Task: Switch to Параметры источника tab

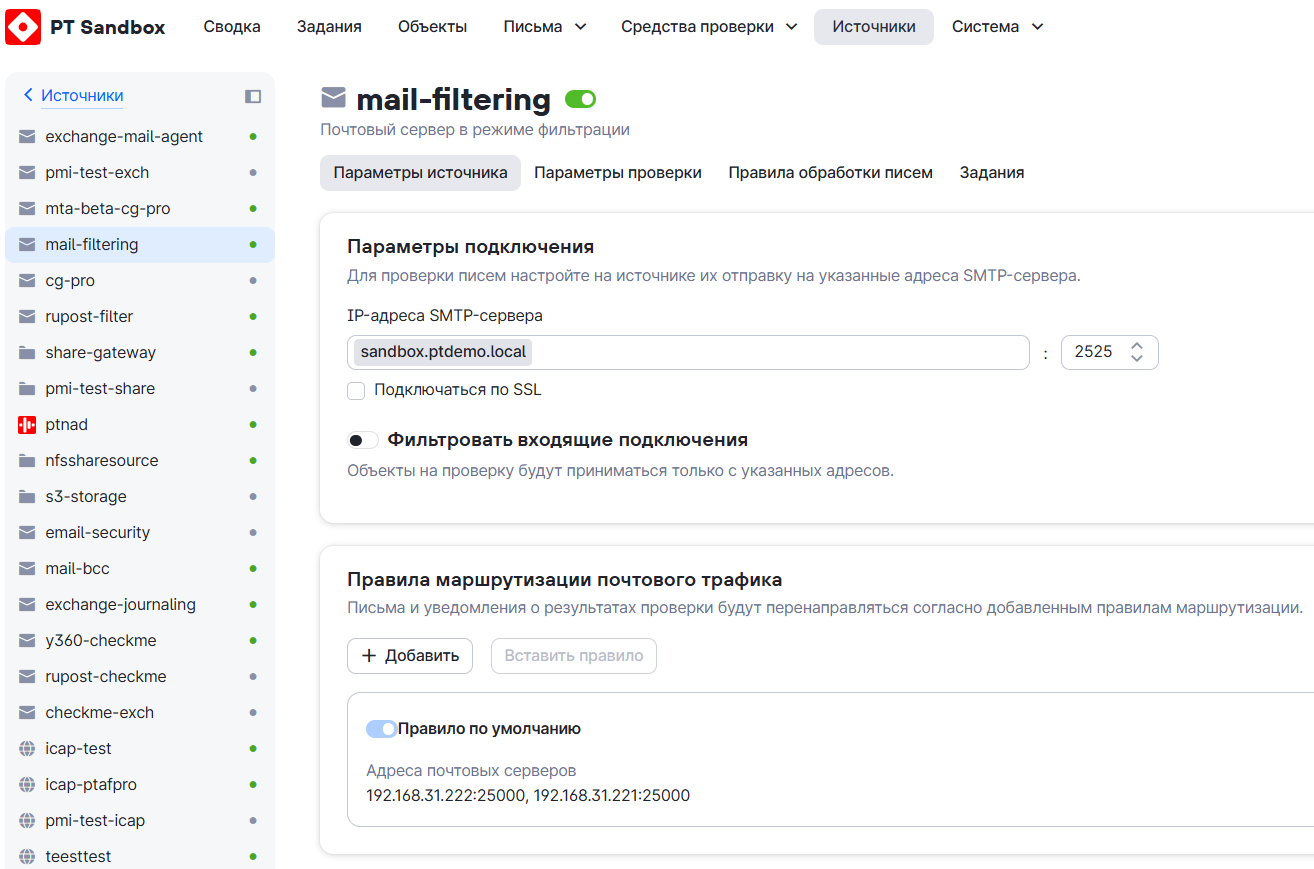Action: 421,173
